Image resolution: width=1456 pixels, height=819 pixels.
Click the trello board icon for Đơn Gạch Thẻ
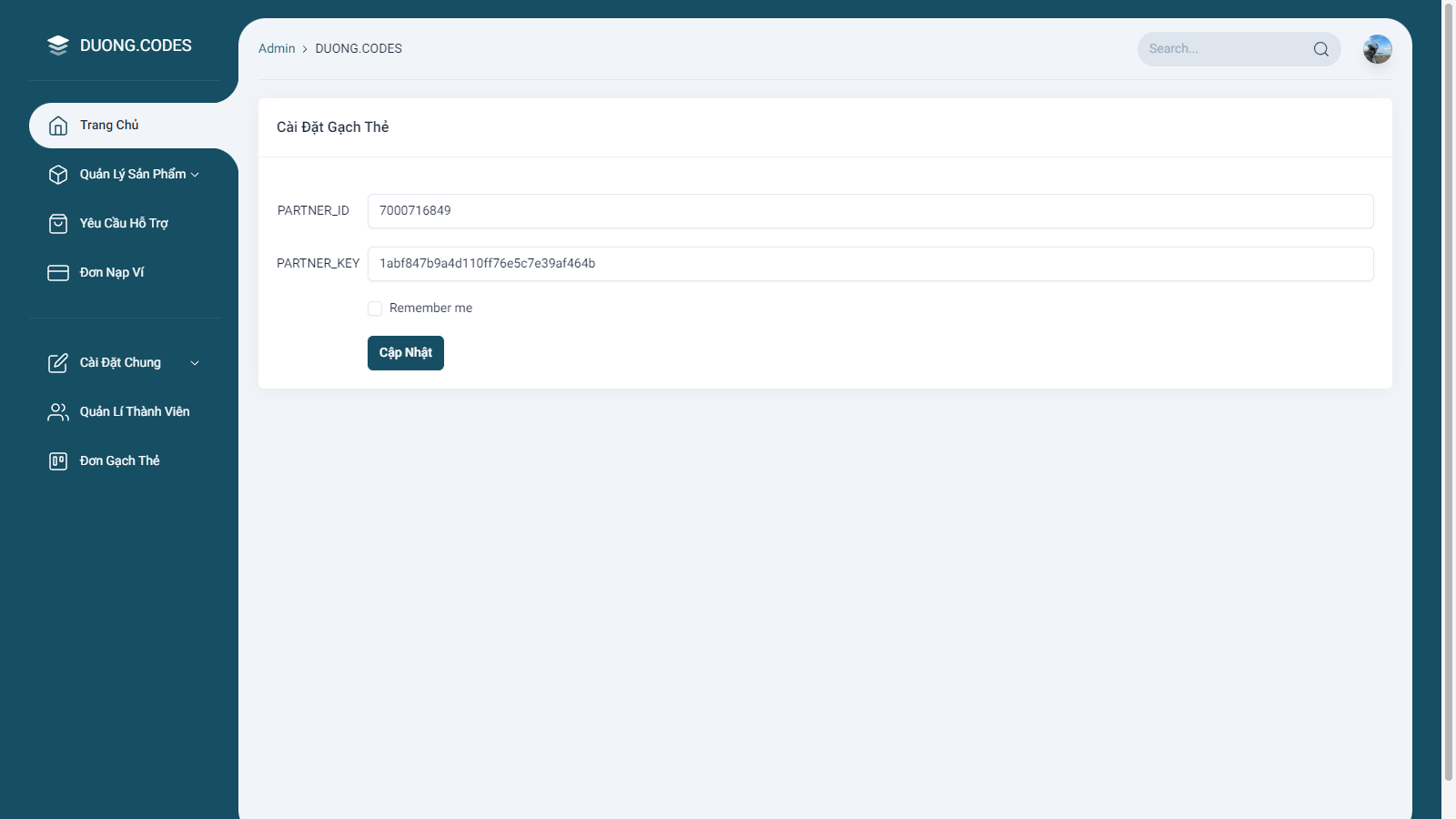coord(58,461)
